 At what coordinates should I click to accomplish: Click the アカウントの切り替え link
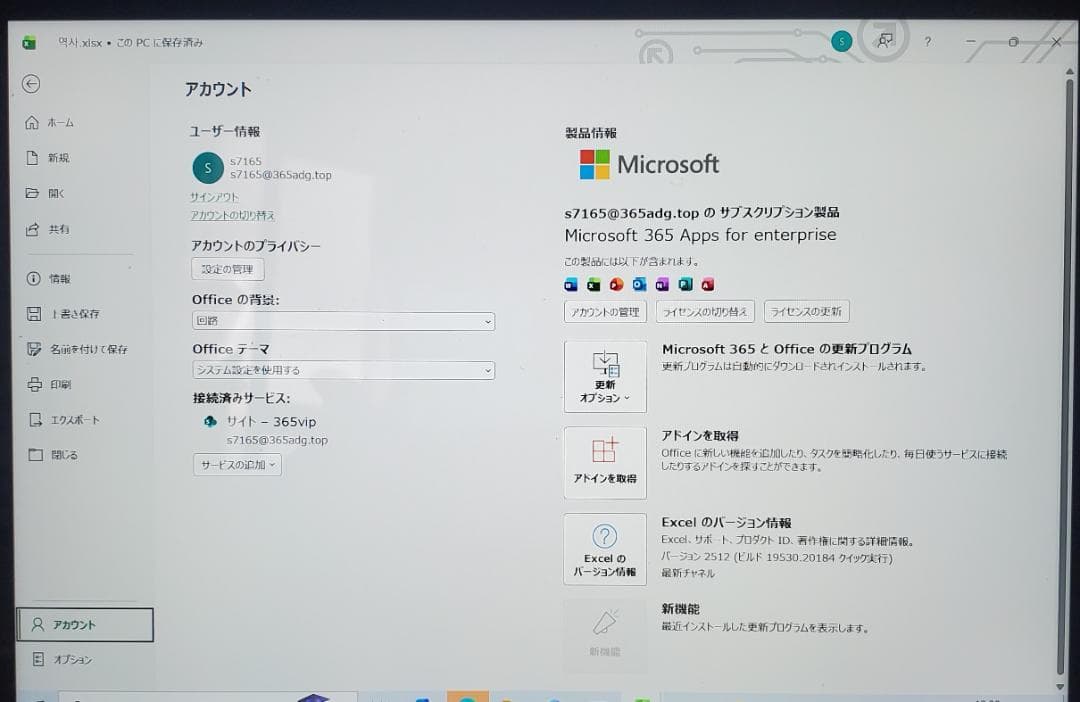click(x=232, y=216)
